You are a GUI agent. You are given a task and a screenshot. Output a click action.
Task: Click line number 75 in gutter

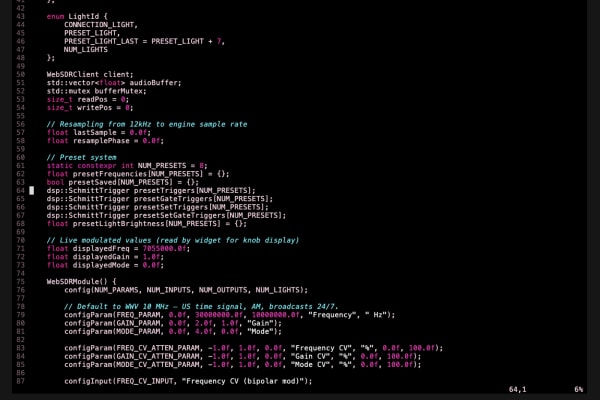21,282
